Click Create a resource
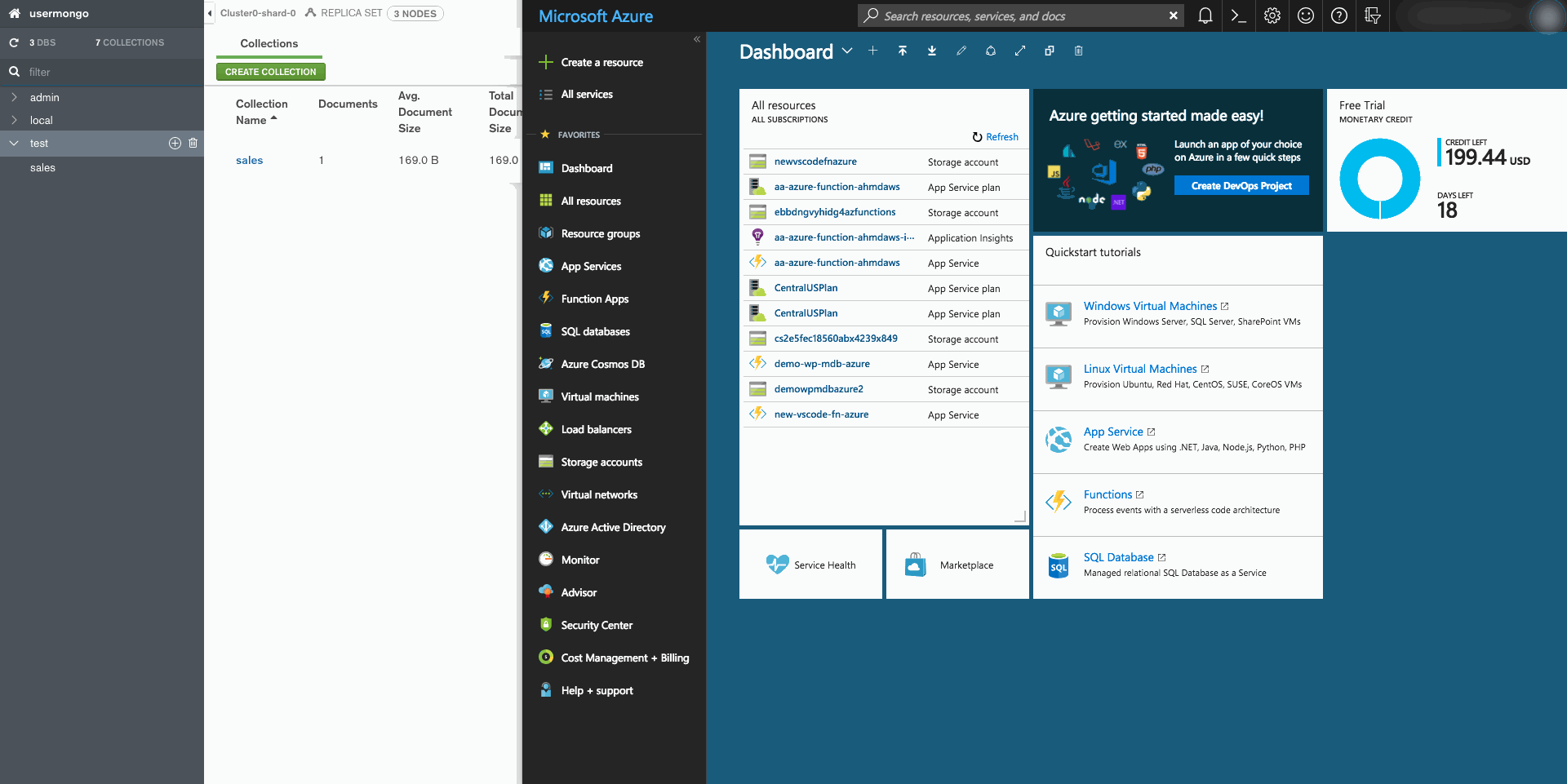Image resolution: width=1567 pixels, height=784 pixels. click(x=601, y=62)
